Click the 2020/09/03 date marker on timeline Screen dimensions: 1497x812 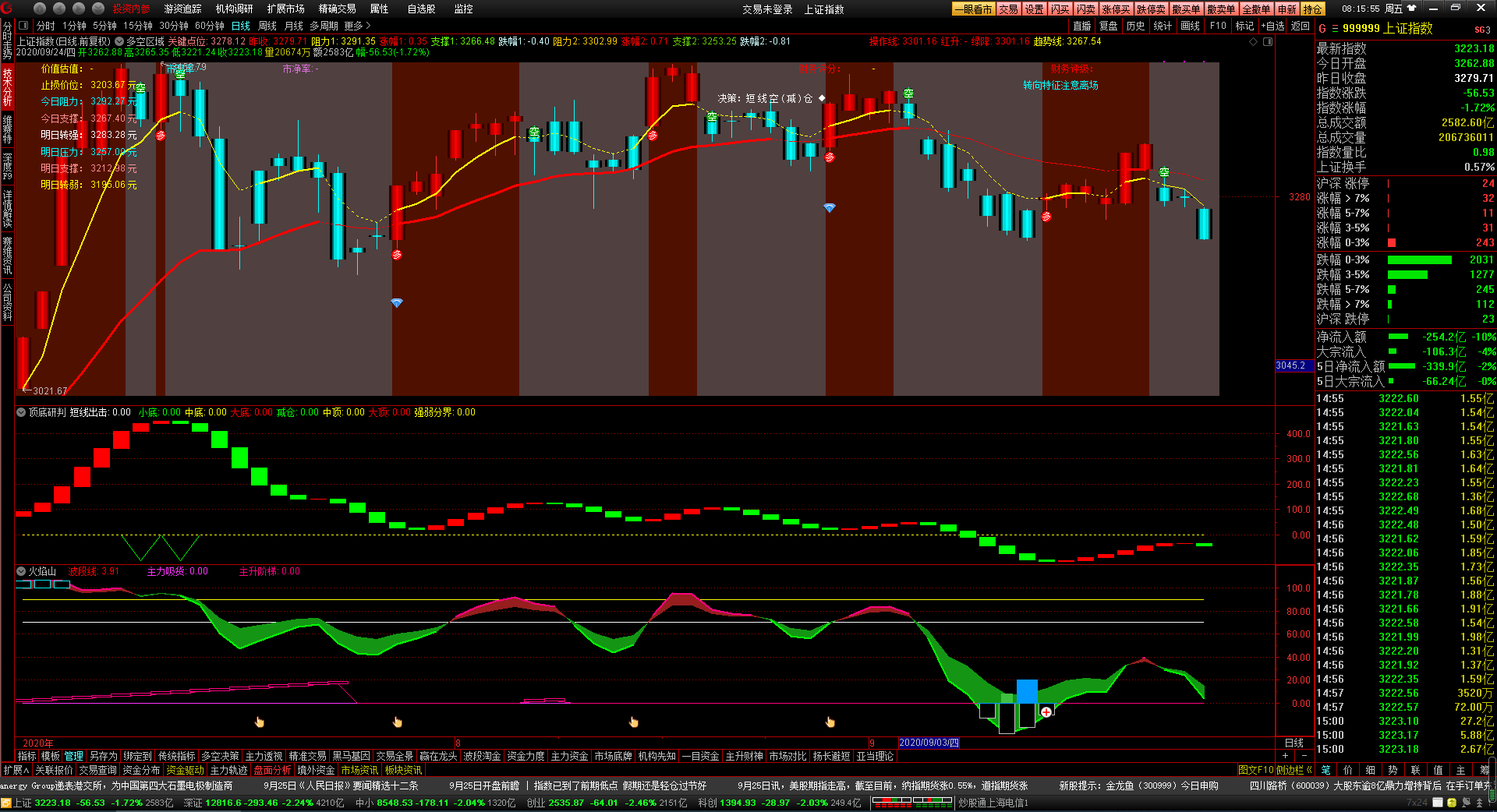pos(929,743)
